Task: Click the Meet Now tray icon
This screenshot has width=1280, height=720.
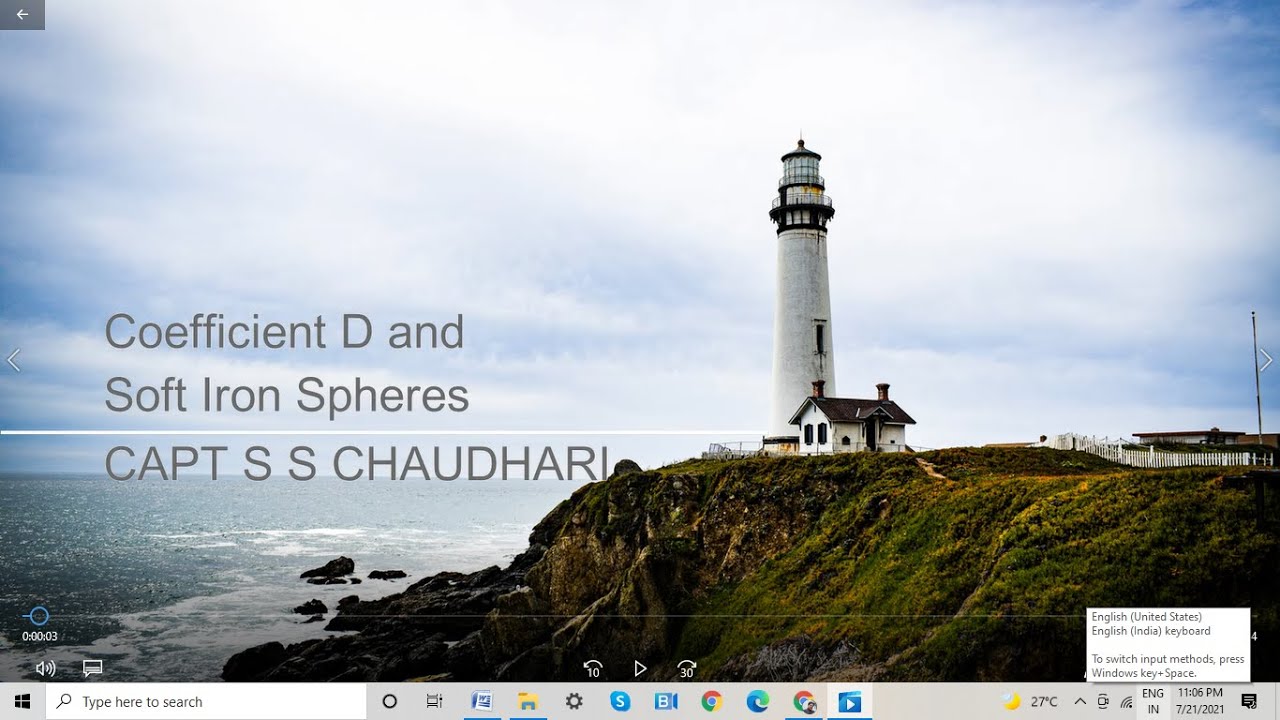Action: coord(1103,702)
